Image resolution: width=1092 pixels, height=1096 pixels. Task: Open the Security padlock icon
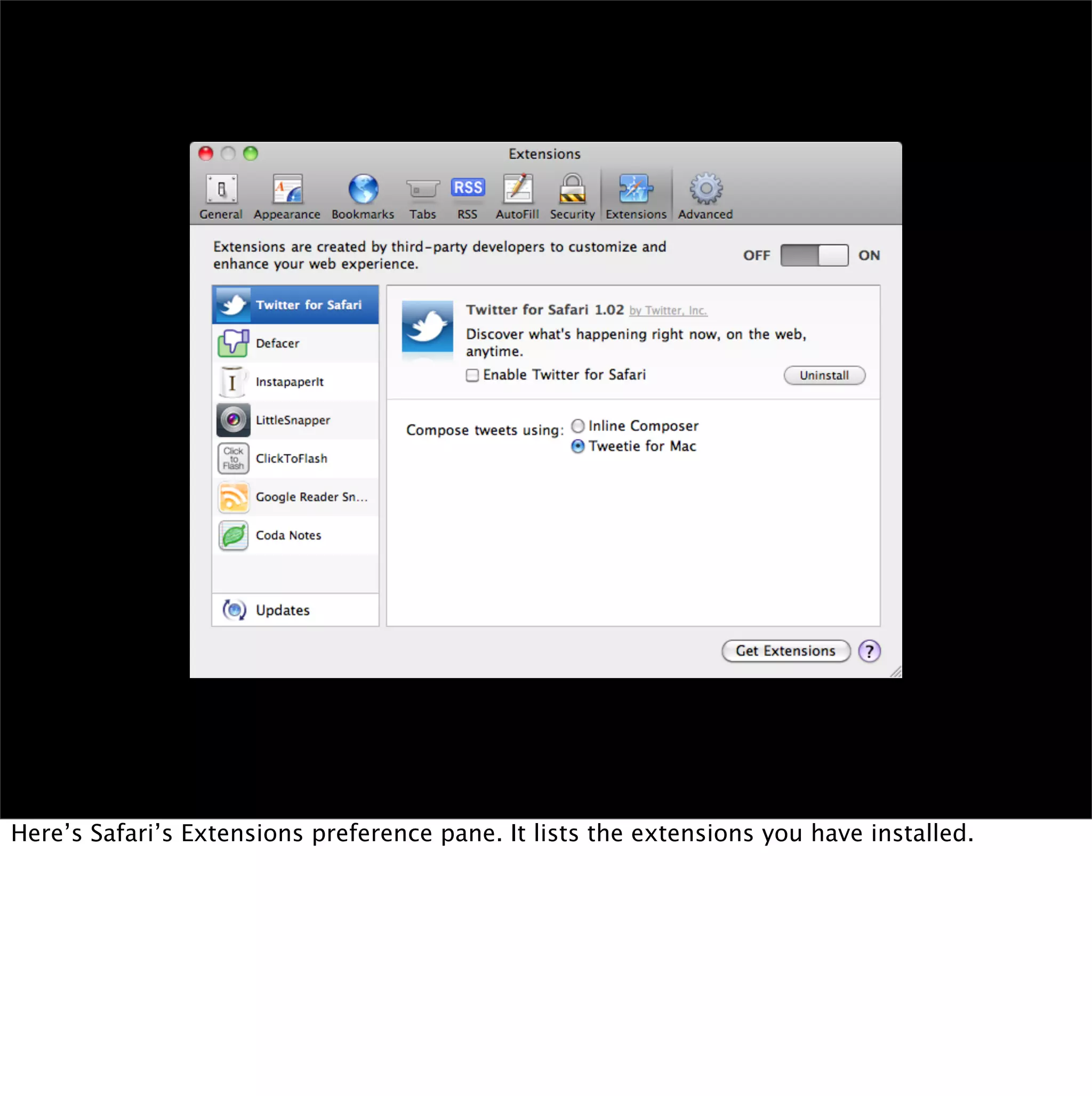tap(572, 189)
